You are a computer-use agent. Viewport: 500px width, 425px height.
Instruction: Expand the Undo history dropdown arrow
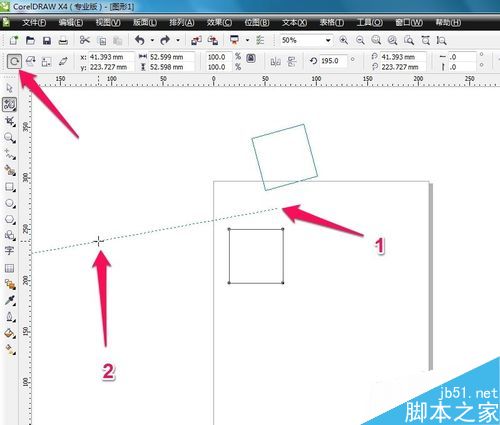(x=152, y=40)
